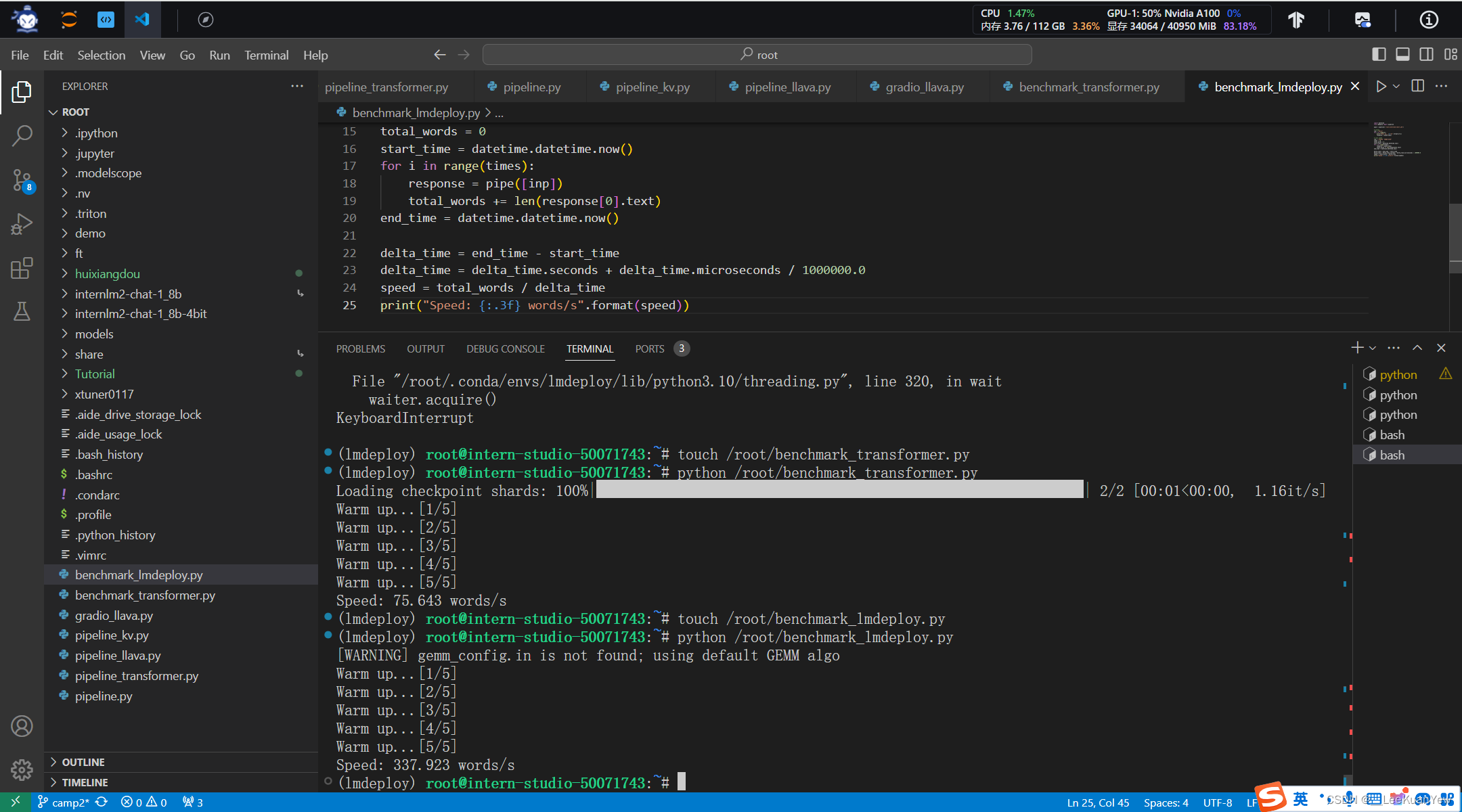Open the Terminal menu in menu bar

coord(265,55)
